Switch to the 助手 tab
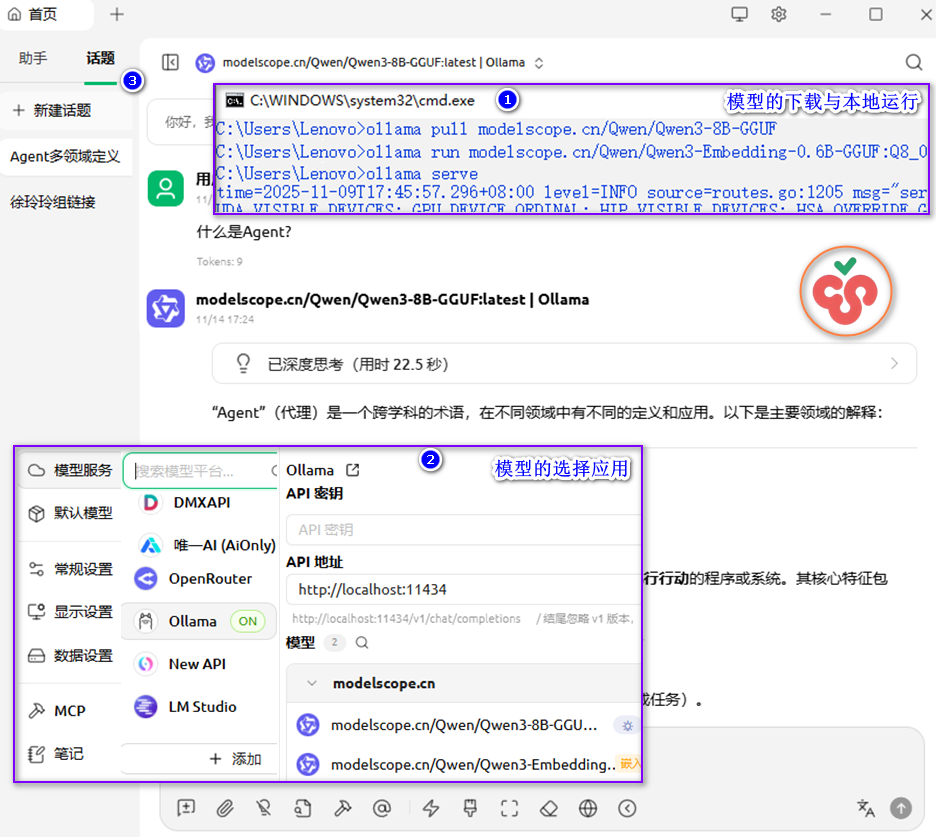 [x=33, y=58]
